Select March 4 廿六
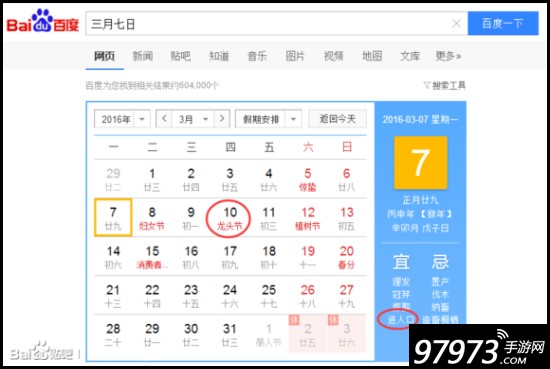The image size is (550, 369). tap(269, 179)
